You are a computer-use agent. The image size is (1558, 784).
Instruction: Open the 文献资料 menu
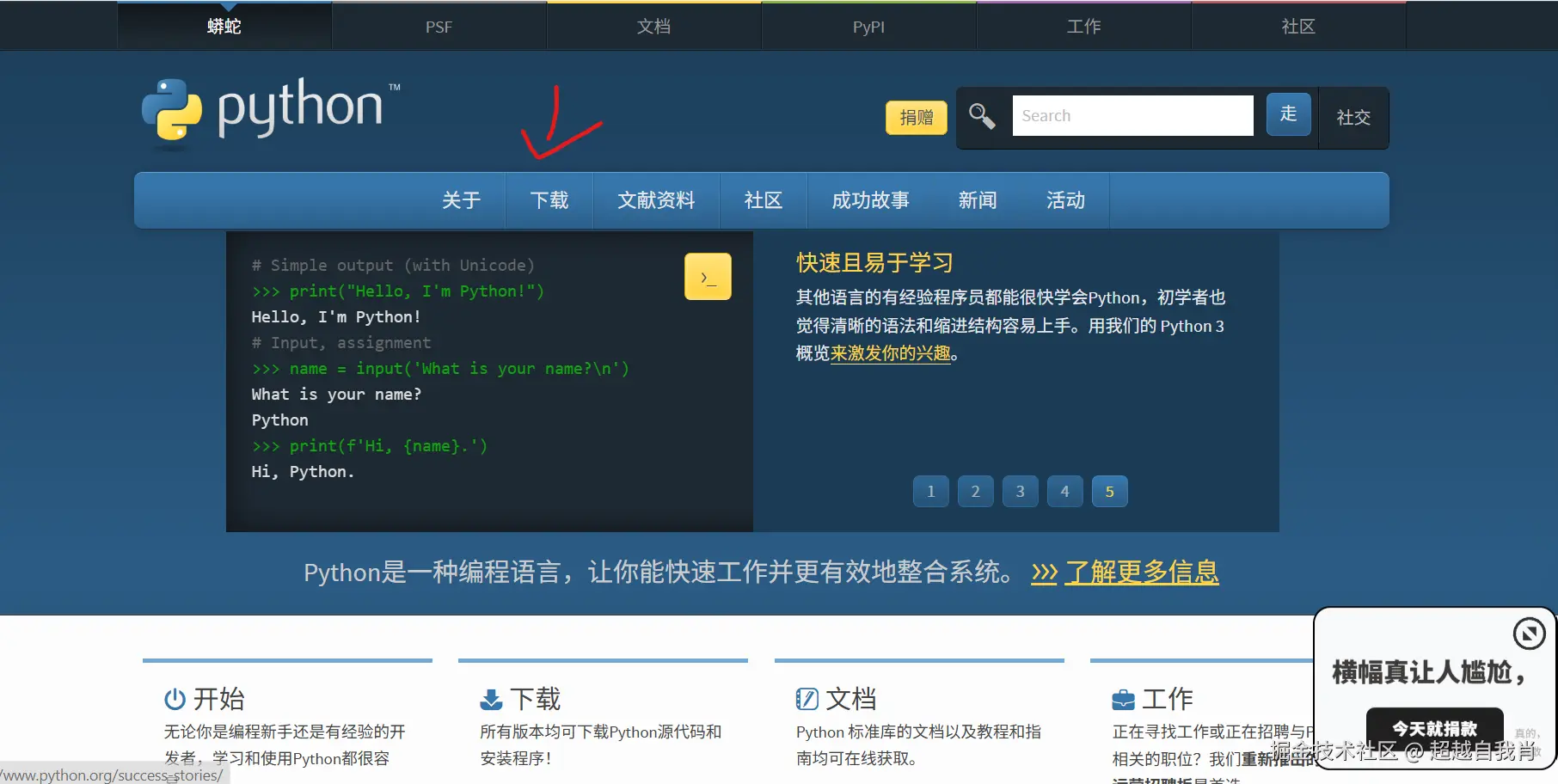(x=656, y=200)
